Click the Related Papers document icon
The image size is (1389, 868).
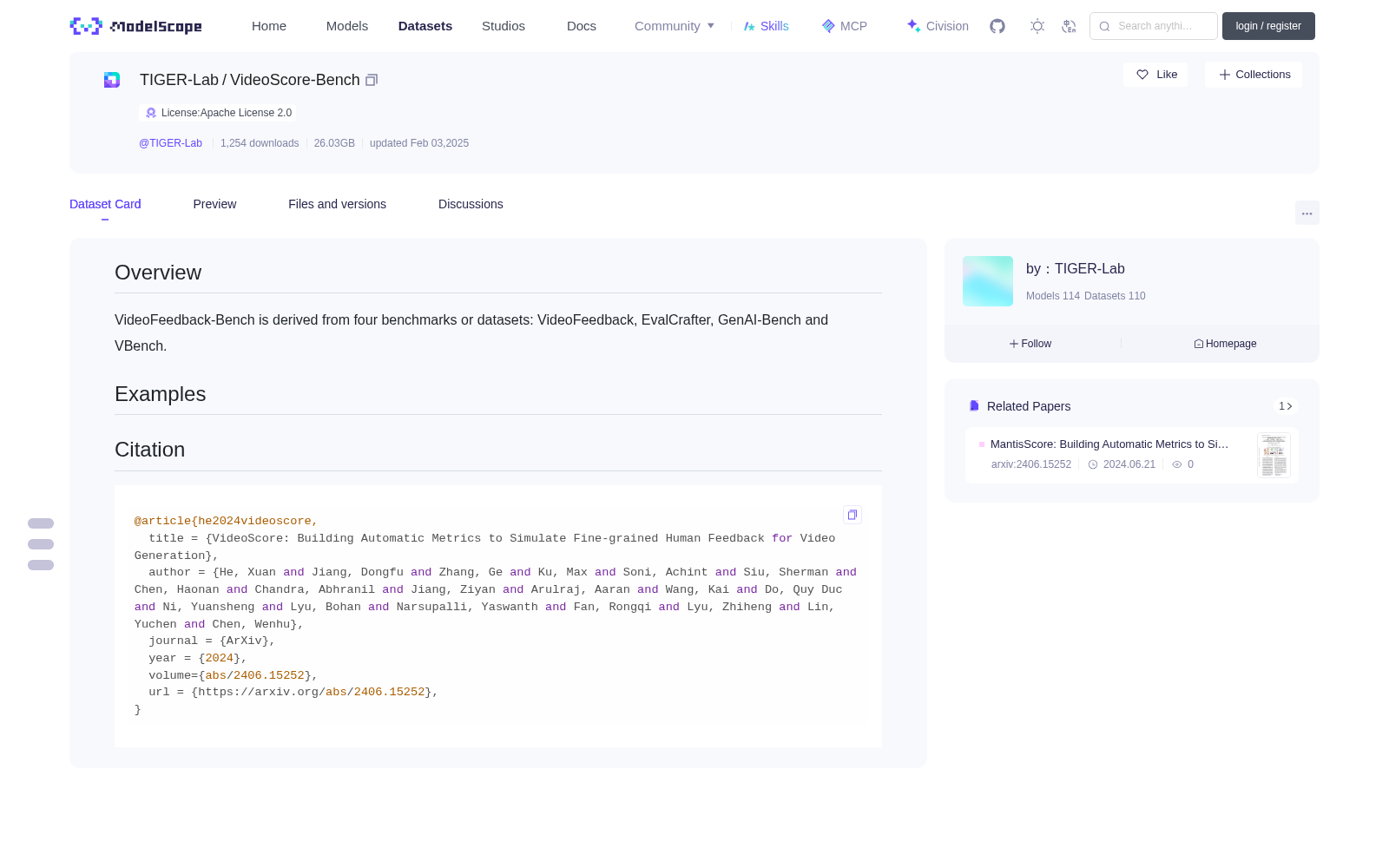pos(974,406)
